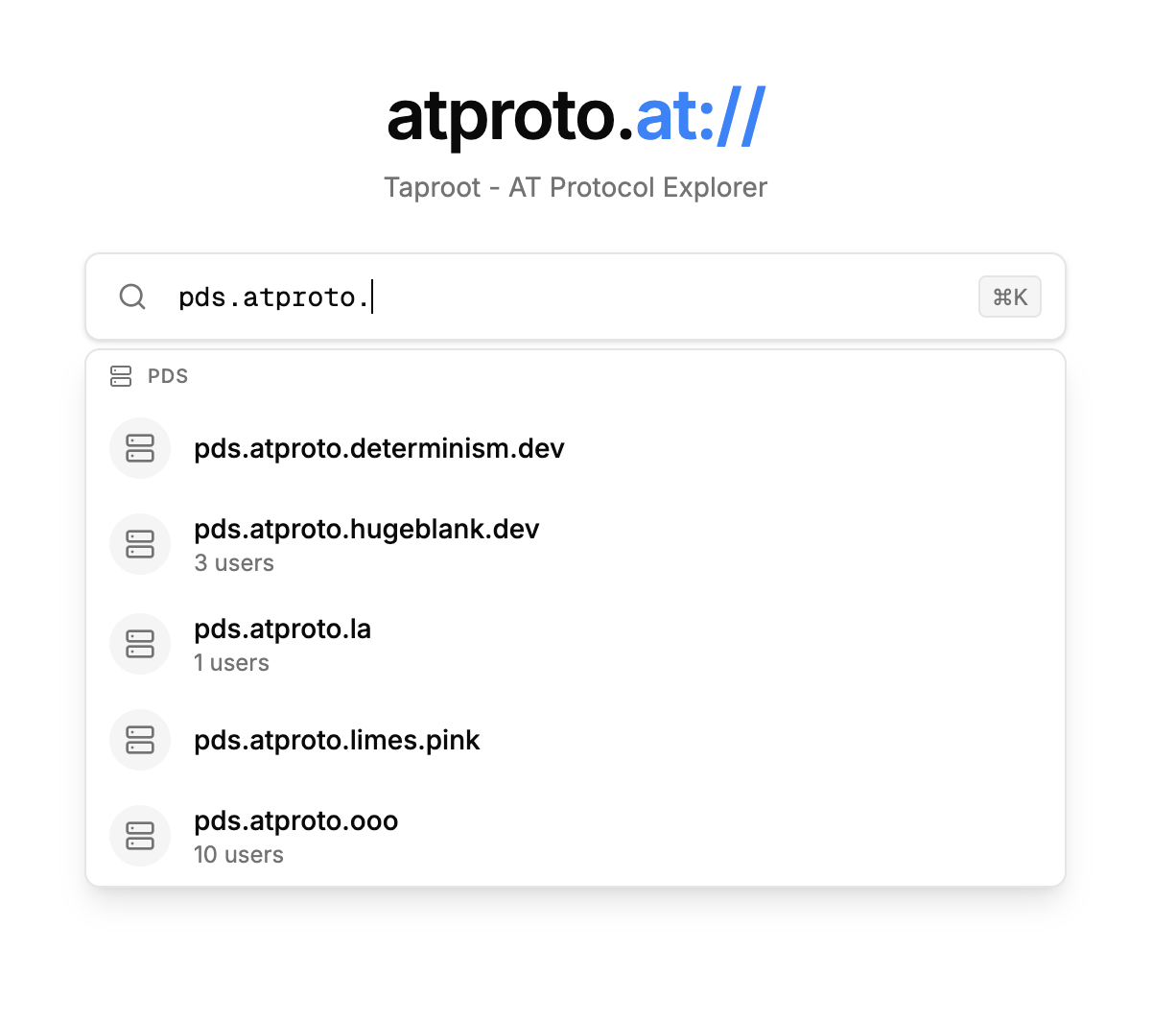The image size is (1176, 1021).
Task: Click the "1 users" count label
Action: point(231,663)
